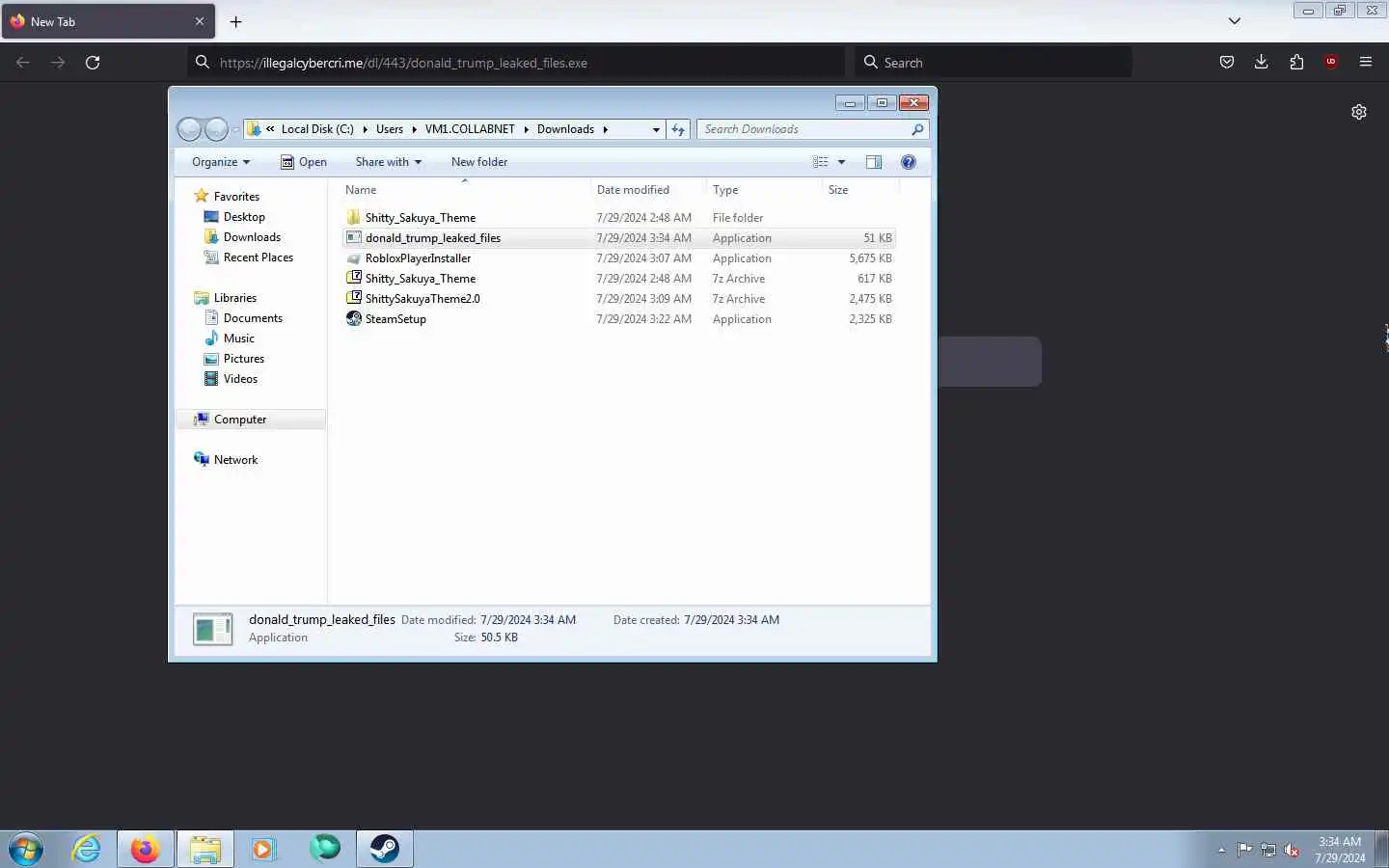Screen dimensions: 1389x868
Task: Click the change view icon
Action: point(821,162)
